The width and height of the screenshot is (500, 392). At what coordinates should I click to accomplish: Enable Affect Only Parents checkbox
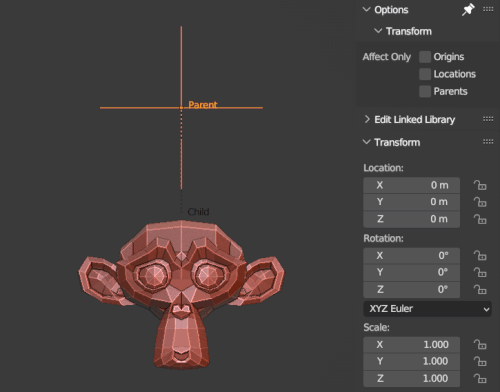tap(425, 91)
